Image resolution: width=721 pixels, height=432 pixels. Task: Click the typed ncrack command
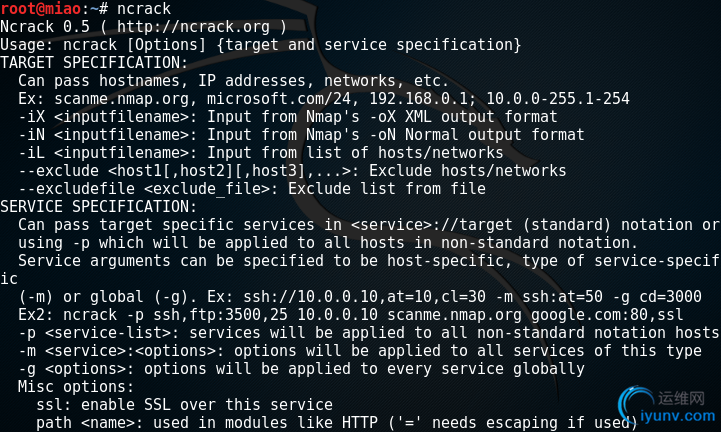(x=144, y=9)
